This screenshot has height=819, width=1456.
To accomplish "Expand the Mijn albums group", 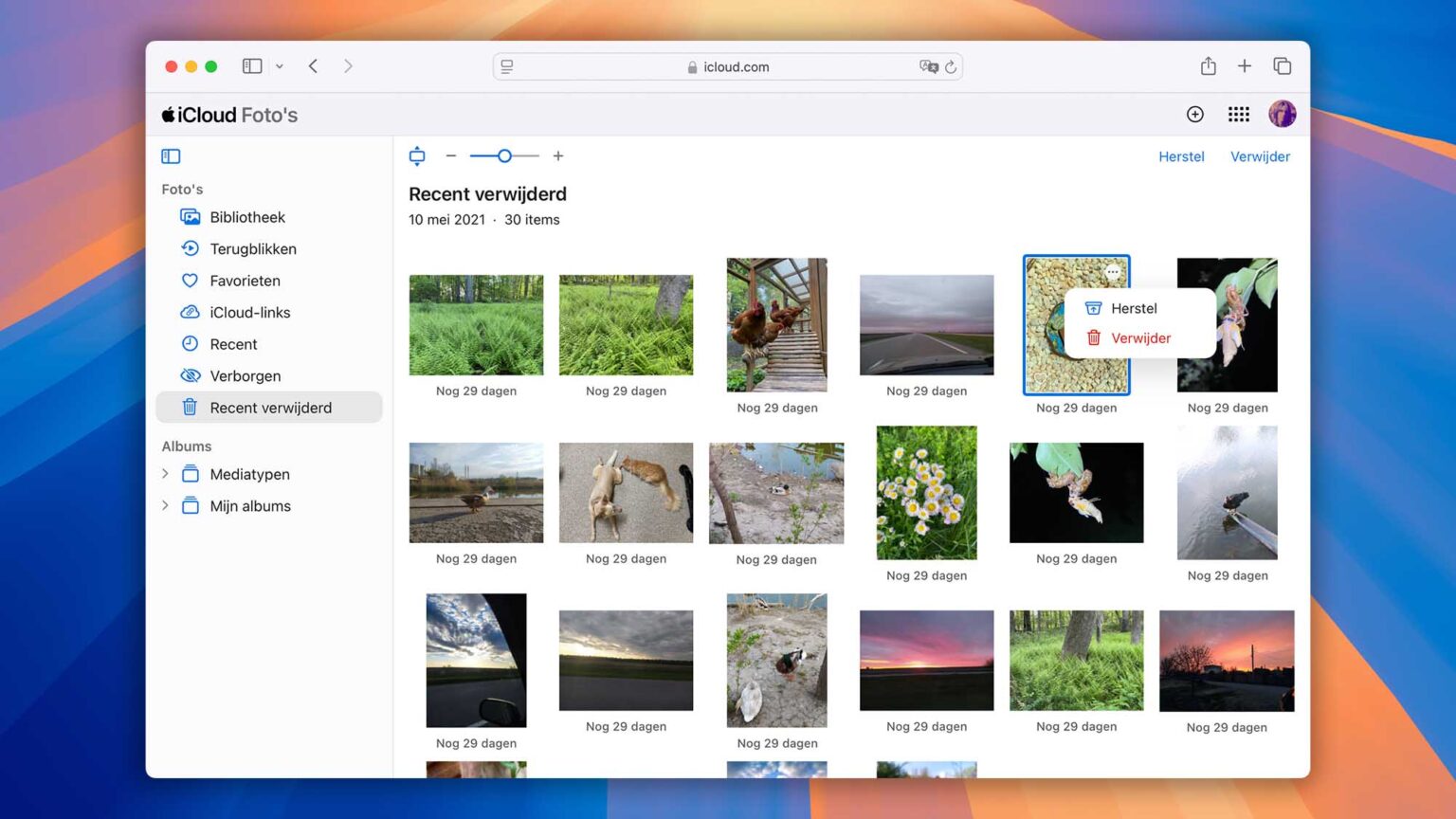I will click(165, 506).
